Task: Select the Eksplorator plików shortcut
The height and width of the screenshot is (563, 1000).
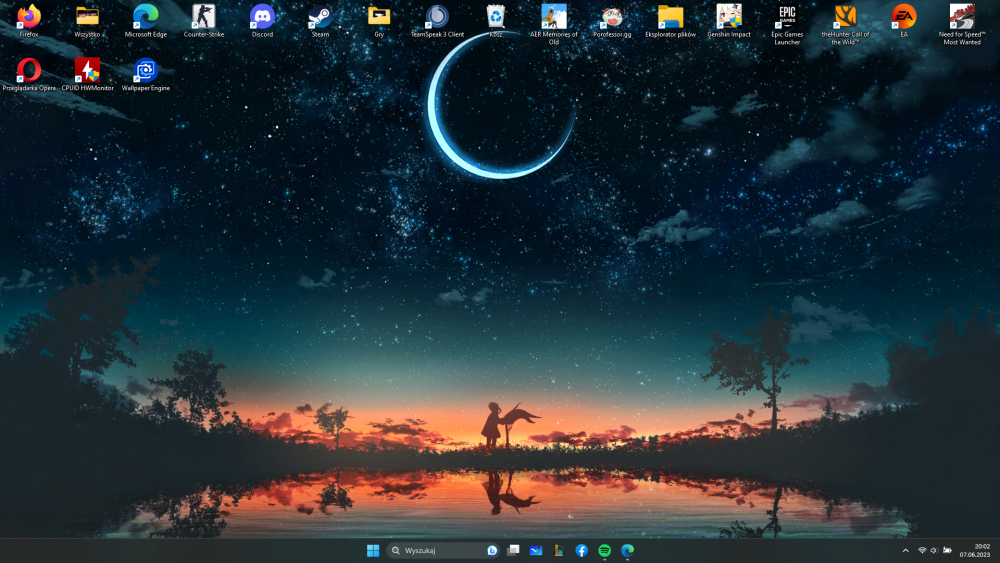Action: click(x=670, y=21)
